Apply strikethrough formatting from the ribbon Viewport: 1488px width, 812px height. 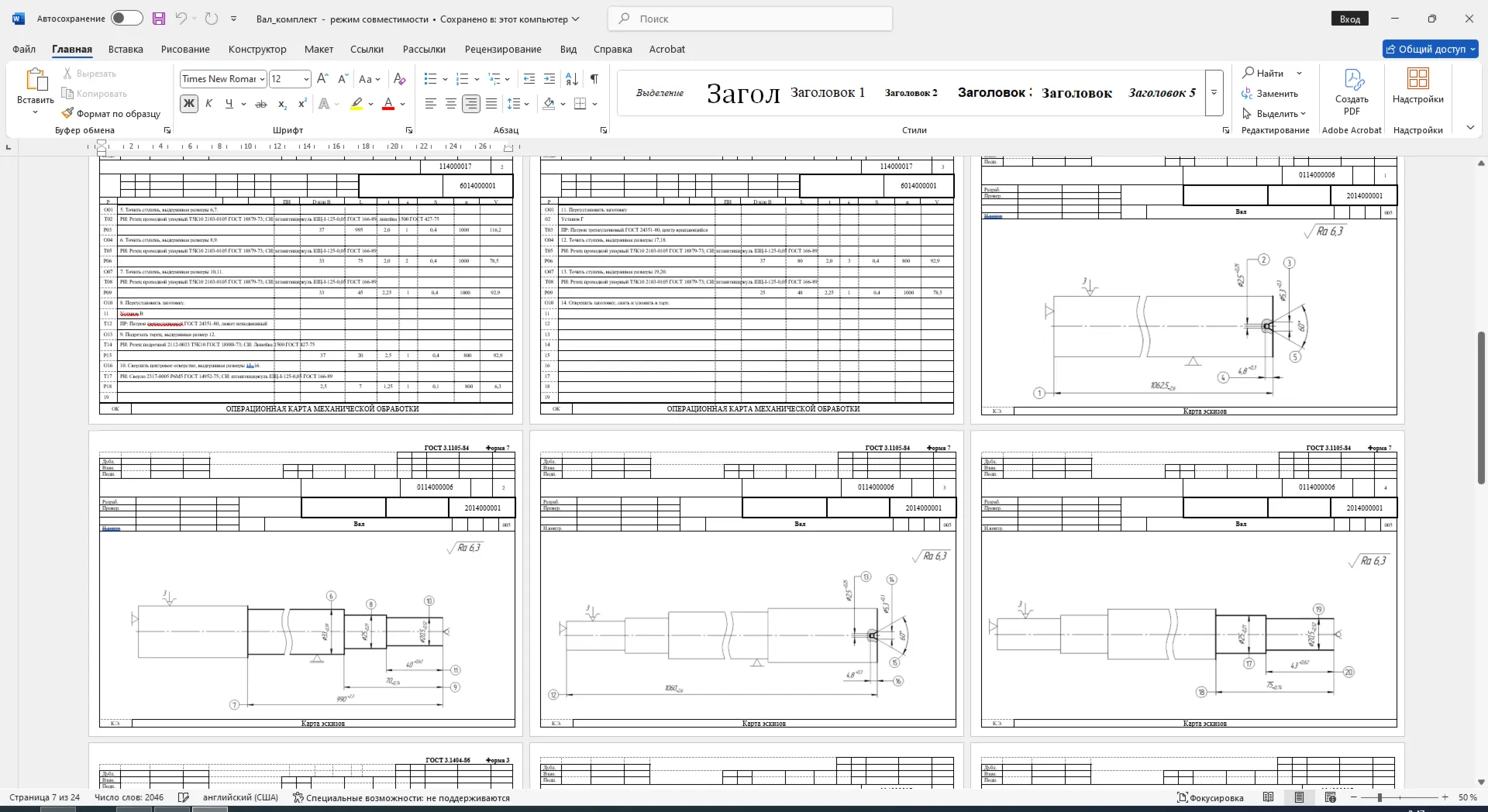(261, 104)
